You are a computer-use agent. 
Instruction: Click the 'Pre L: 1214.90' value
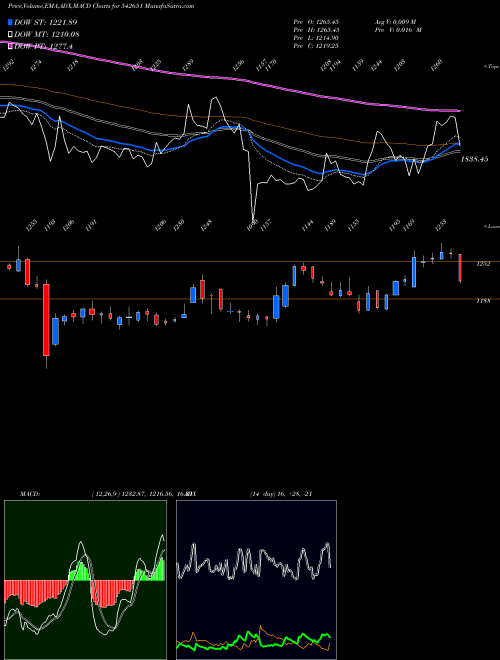coord(316,38)
